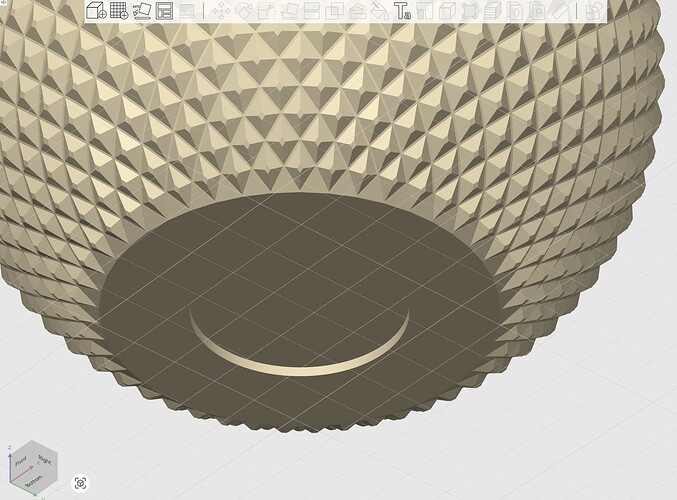Click the bounding box corners icon
Screen dimensions: 677x500
(x=470, y=11)
